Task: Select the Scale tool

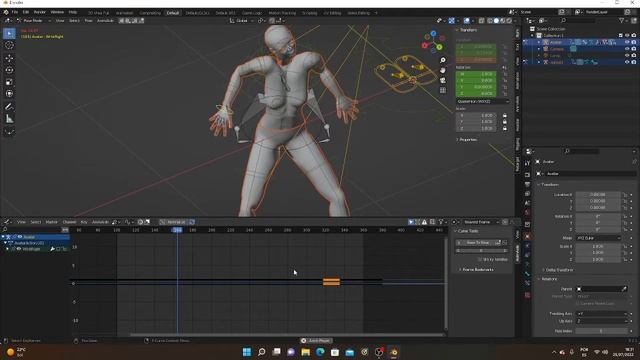Action: [x=9, y=82]
